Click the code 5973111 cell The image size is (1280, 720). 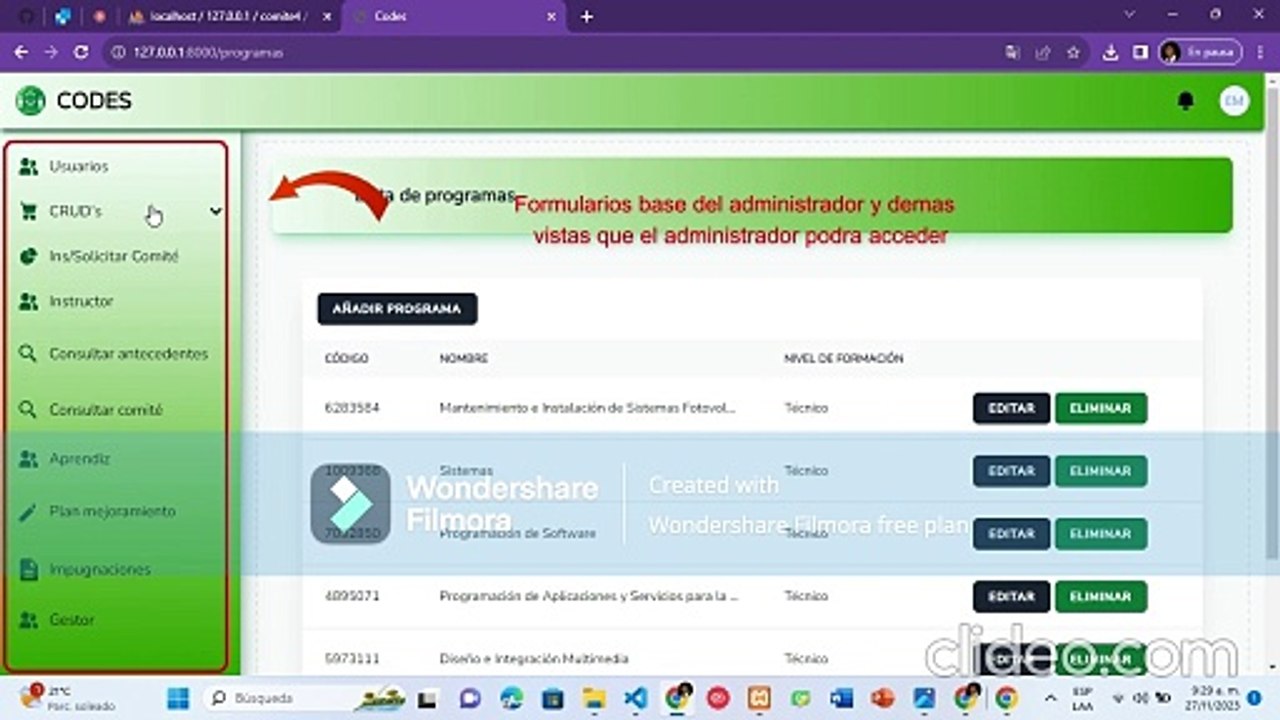pyautogui.click(x=352, y=659)
